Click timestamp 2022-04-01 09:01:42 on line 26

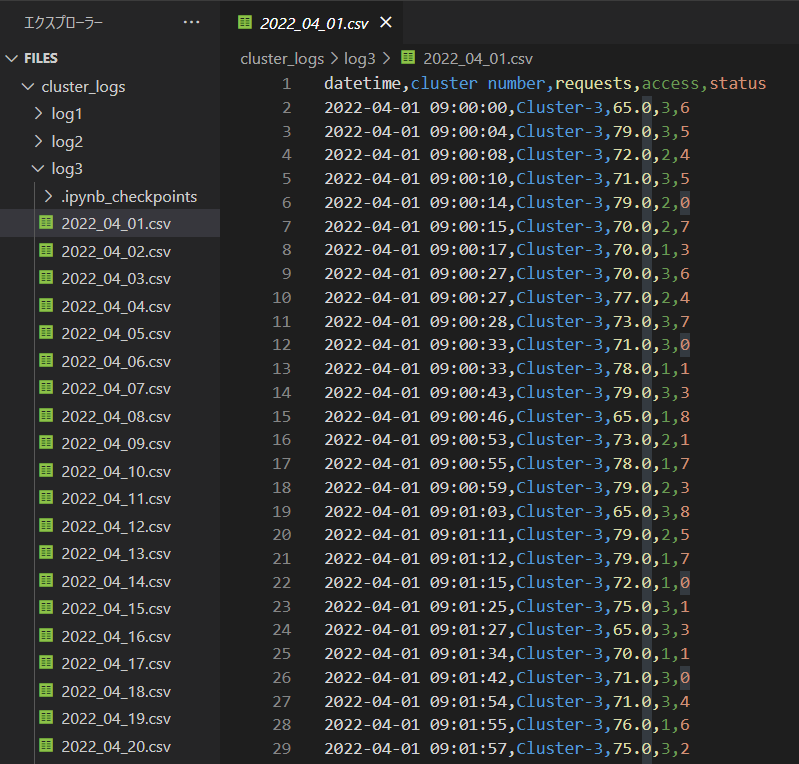(416, 677)
